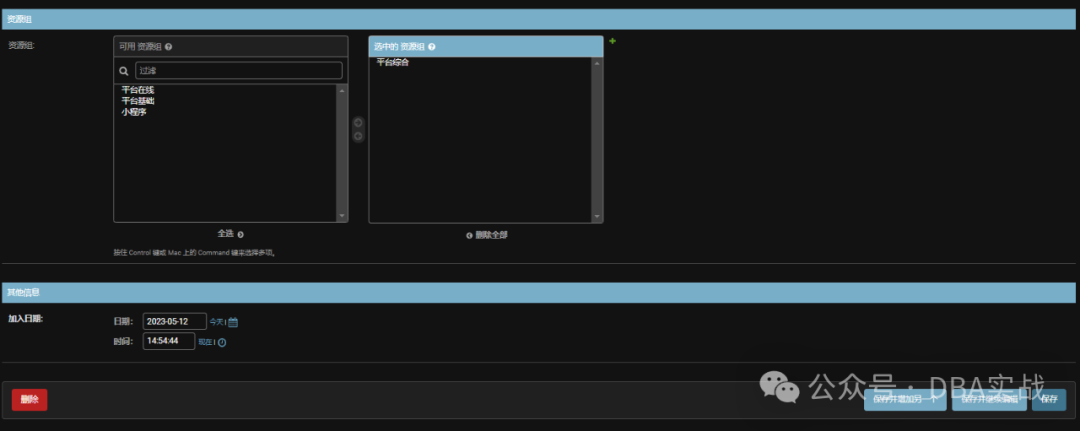Viewport: 1080px width, 431px height.
Task: Open the calendar date picker icon
Action: coord(233,322)
